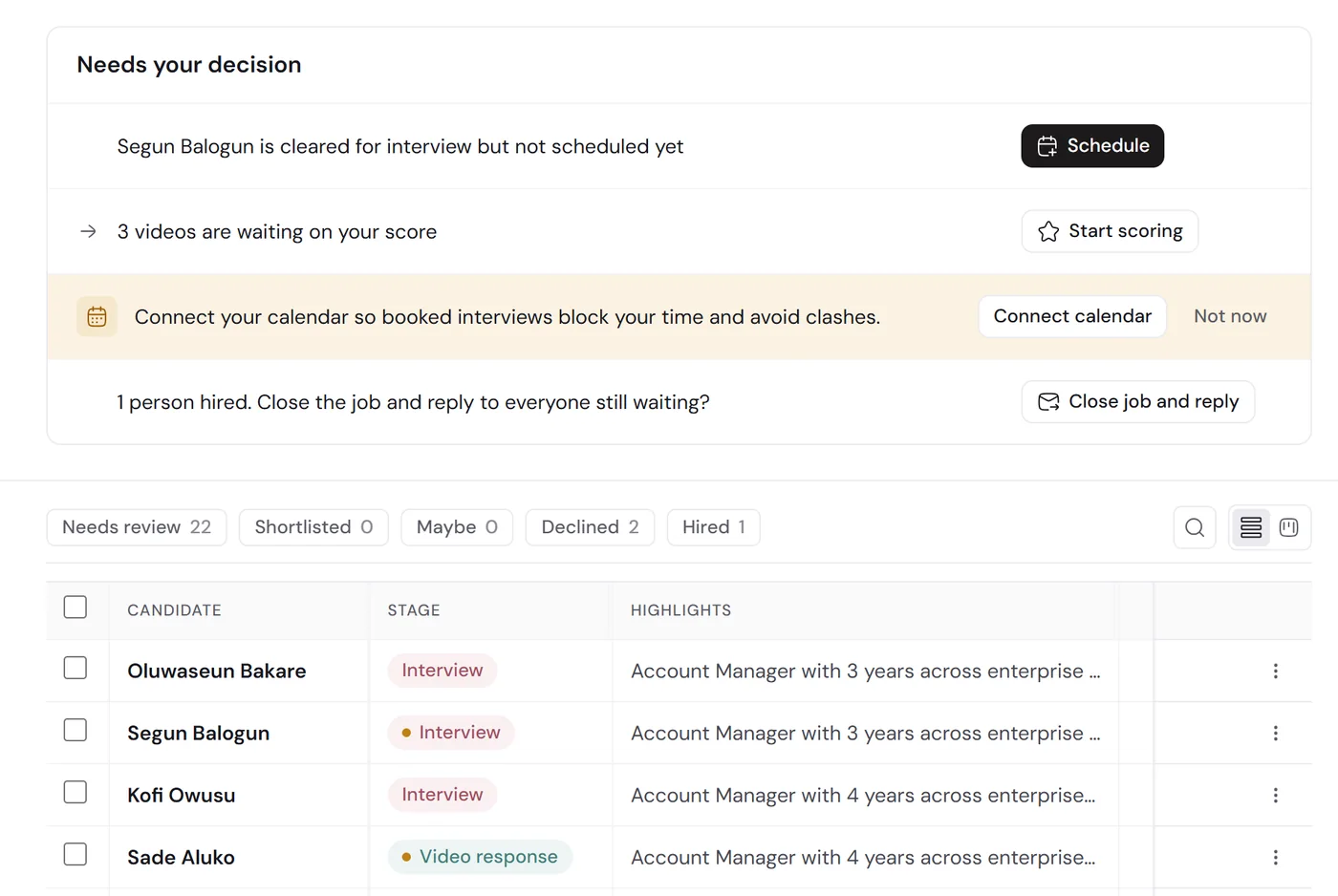The image size is (1338, 896).
Task: Open the Maybe tab
Action: click(457, 527)
